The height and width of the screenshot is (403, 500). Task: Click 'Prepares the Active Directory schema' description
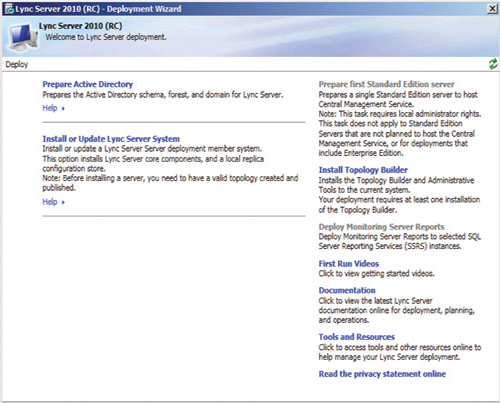(x=163, y=95)
